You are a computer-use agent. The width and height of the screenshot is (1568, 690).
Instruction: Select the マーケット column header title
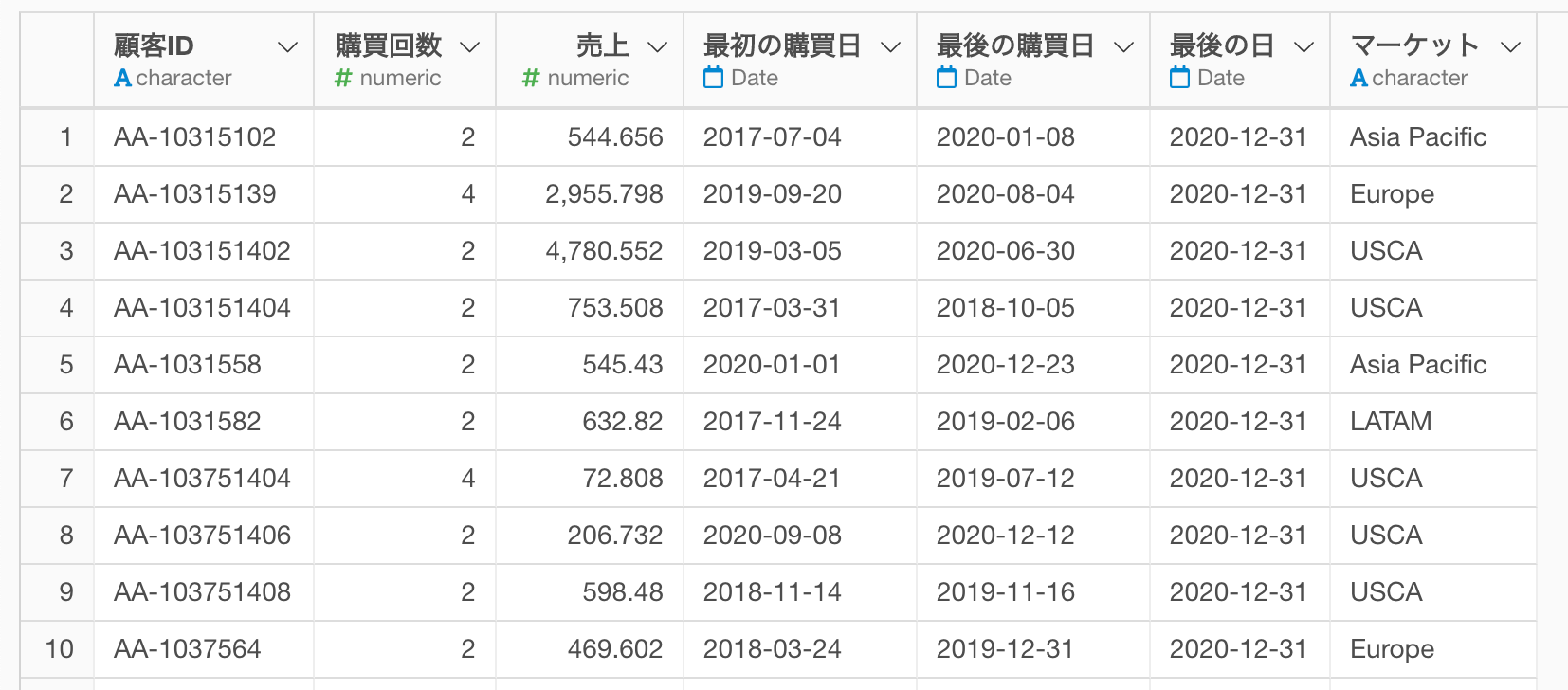[1413, 45]
